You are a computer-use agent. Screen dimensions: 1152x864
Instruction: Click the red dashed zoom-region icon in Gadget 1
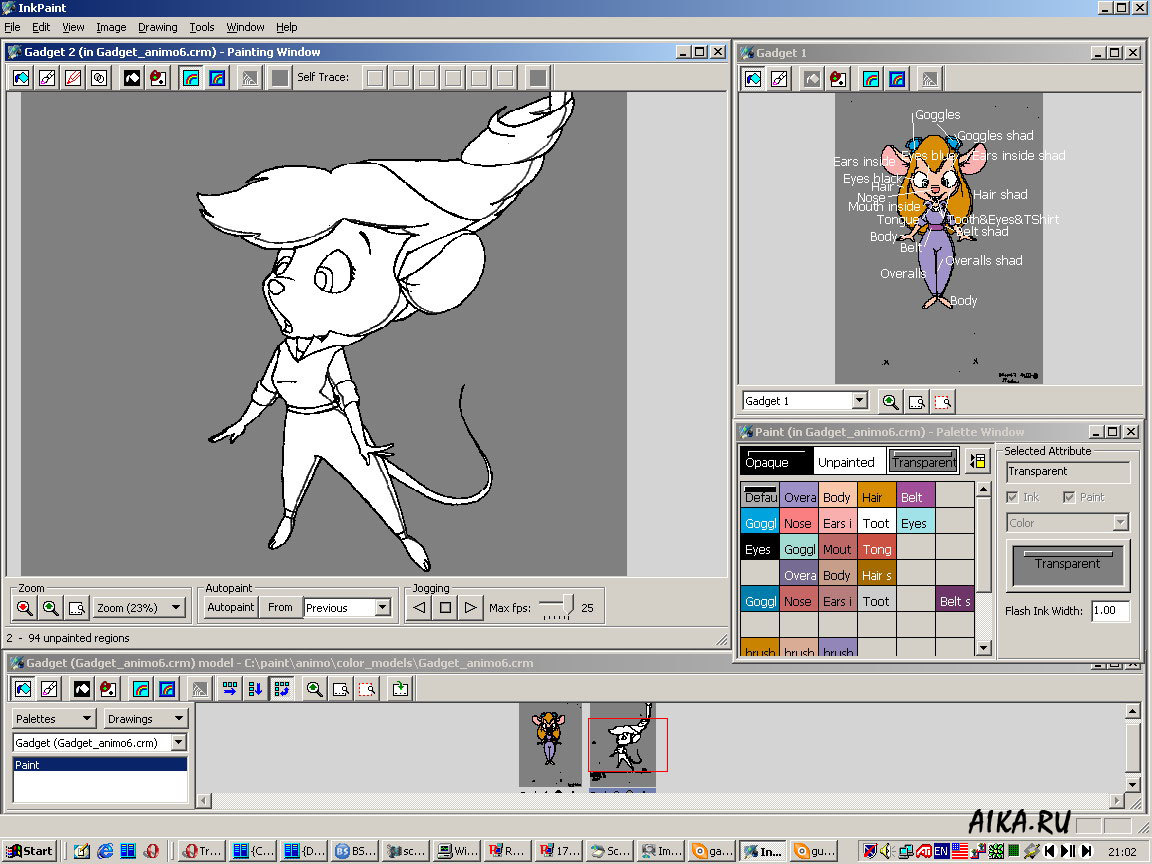[943, 402]
